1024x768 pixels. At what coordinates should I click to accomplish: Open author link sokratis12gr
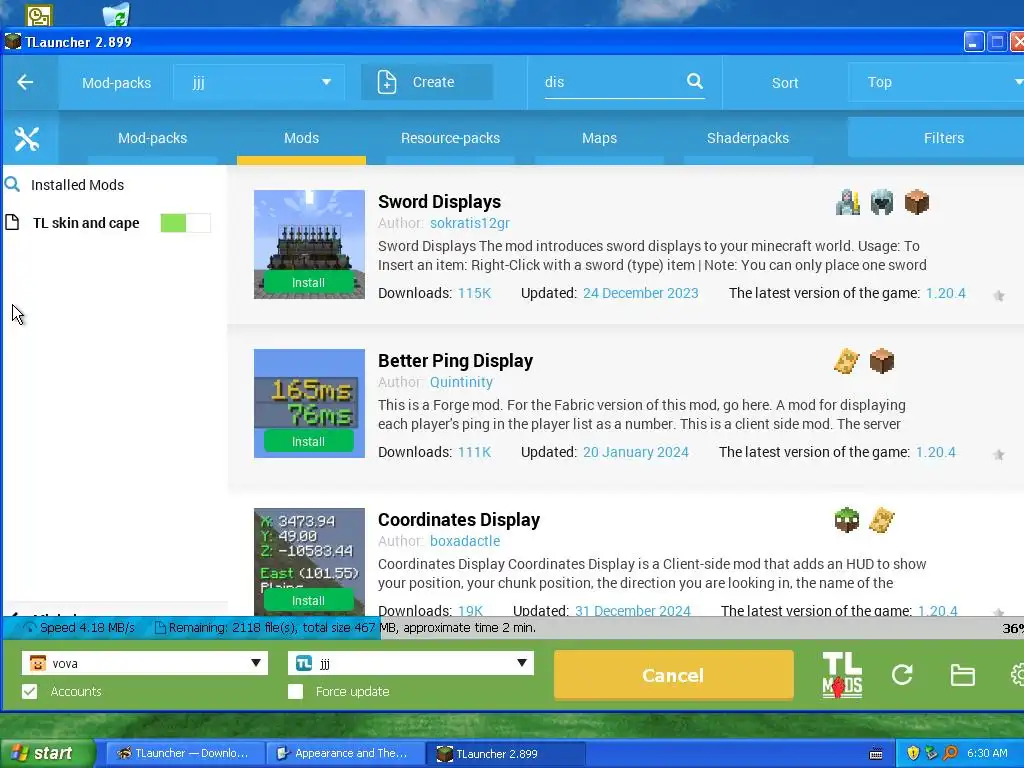click(470, 223)
